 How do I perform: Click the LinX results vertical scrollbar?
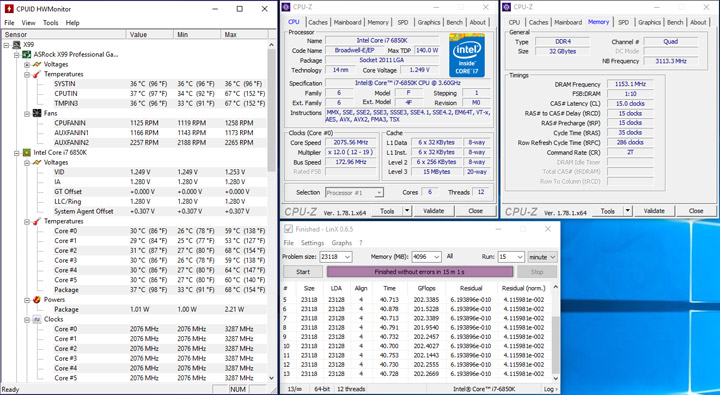[555, 333]
